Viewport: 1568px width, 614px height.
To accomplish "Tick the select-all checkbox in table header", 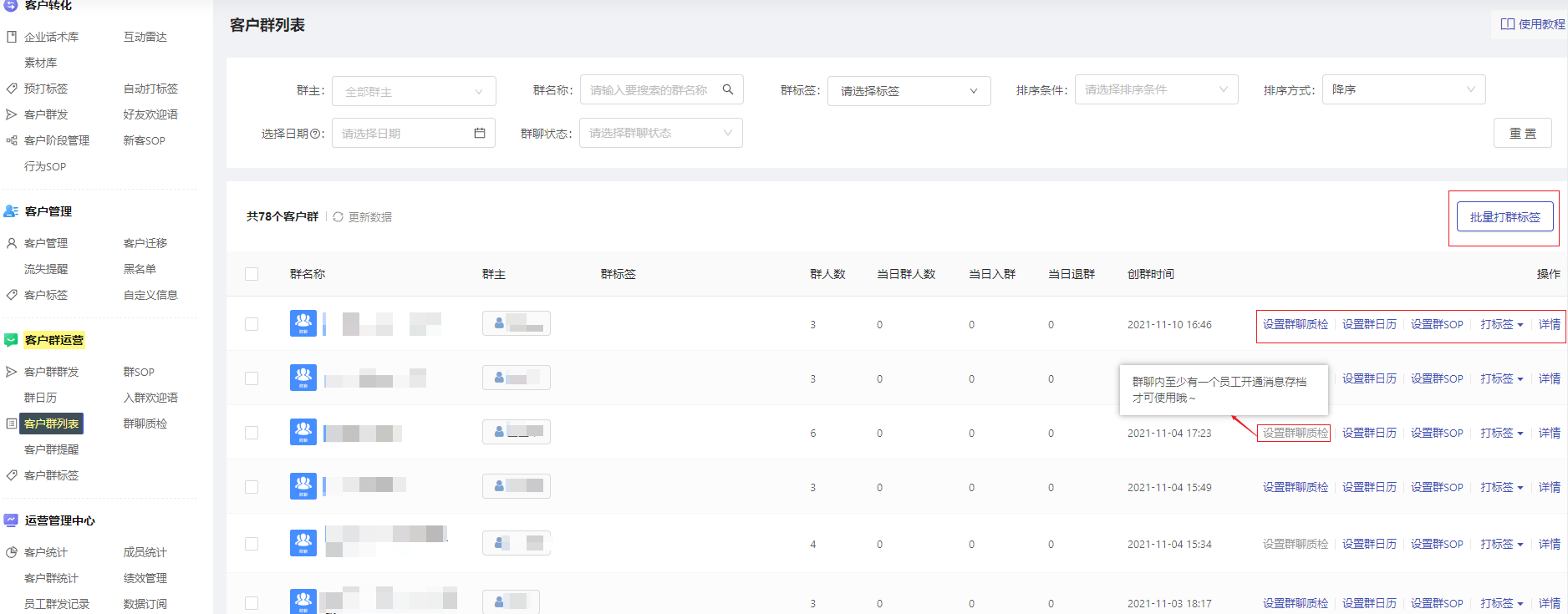I will click(x=252, y=274).
